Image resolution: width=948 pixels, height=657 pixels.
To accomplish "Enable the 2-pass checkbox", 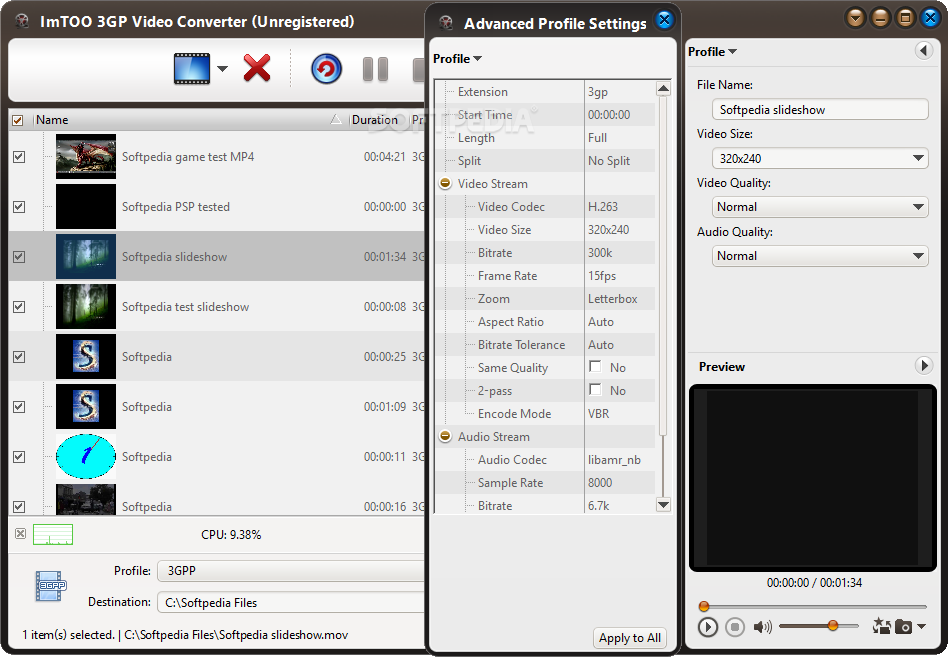I will coord(596,389).
